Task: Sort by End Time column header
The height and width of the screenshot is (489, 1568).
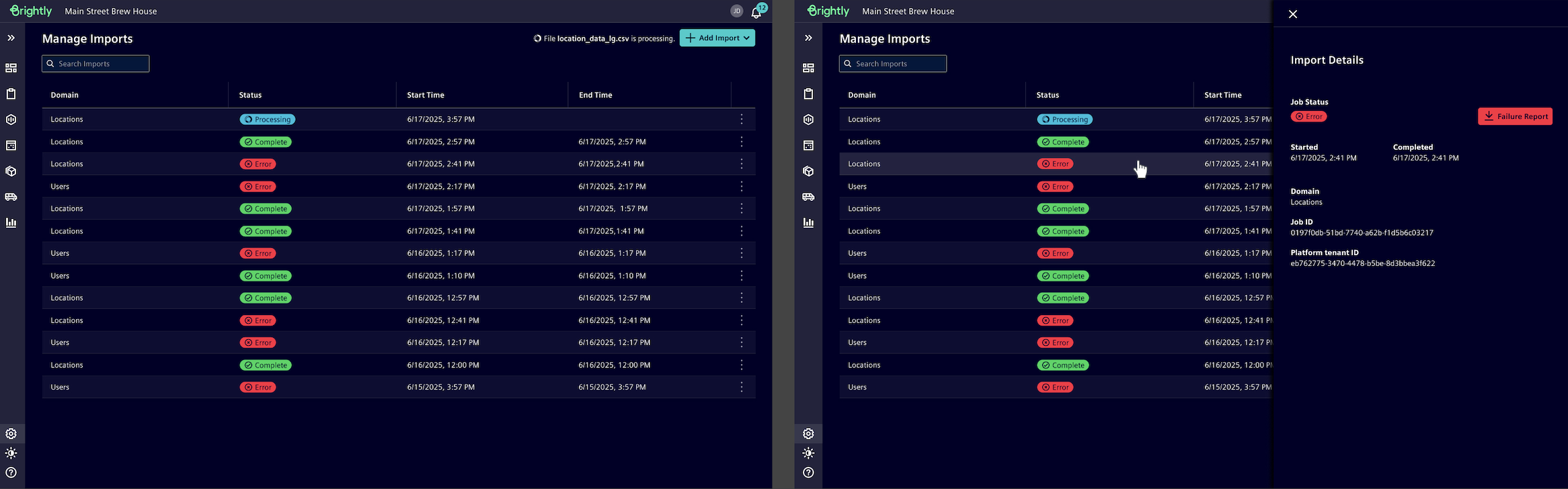Action: click(596, 95)
